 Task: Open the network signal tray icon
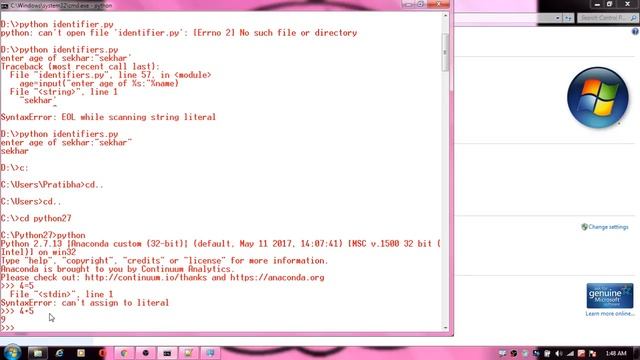(570, 353)
